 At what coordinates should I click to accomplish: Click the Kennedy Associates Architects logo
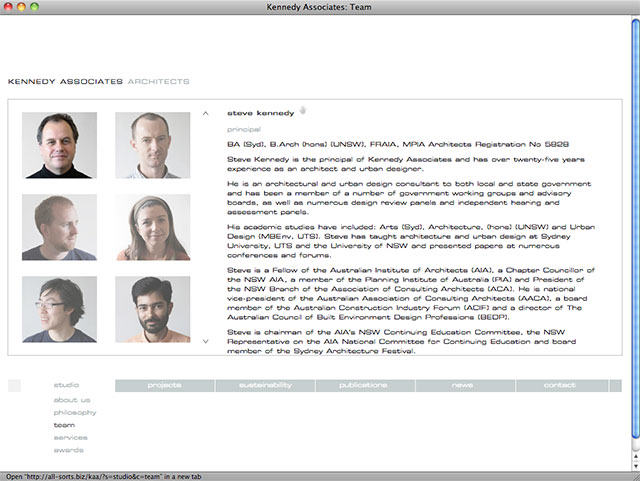coord(98,82)
